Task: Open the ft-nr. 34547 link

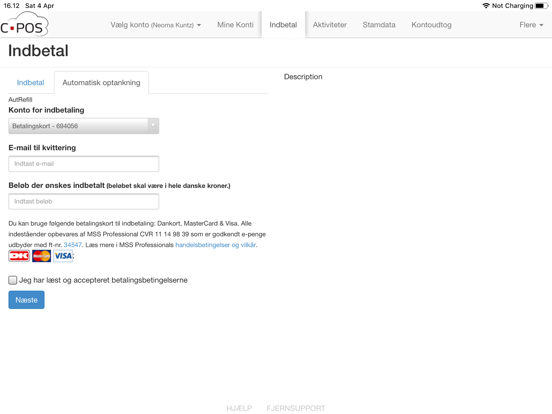Action: tap(73, 245)
